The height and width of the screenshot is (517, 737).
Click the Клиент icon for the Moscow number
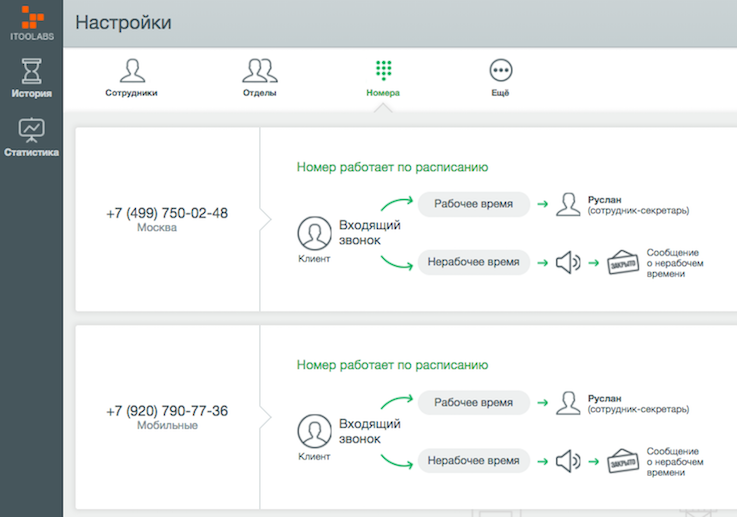pyautogui.click(x=314, y=234)
